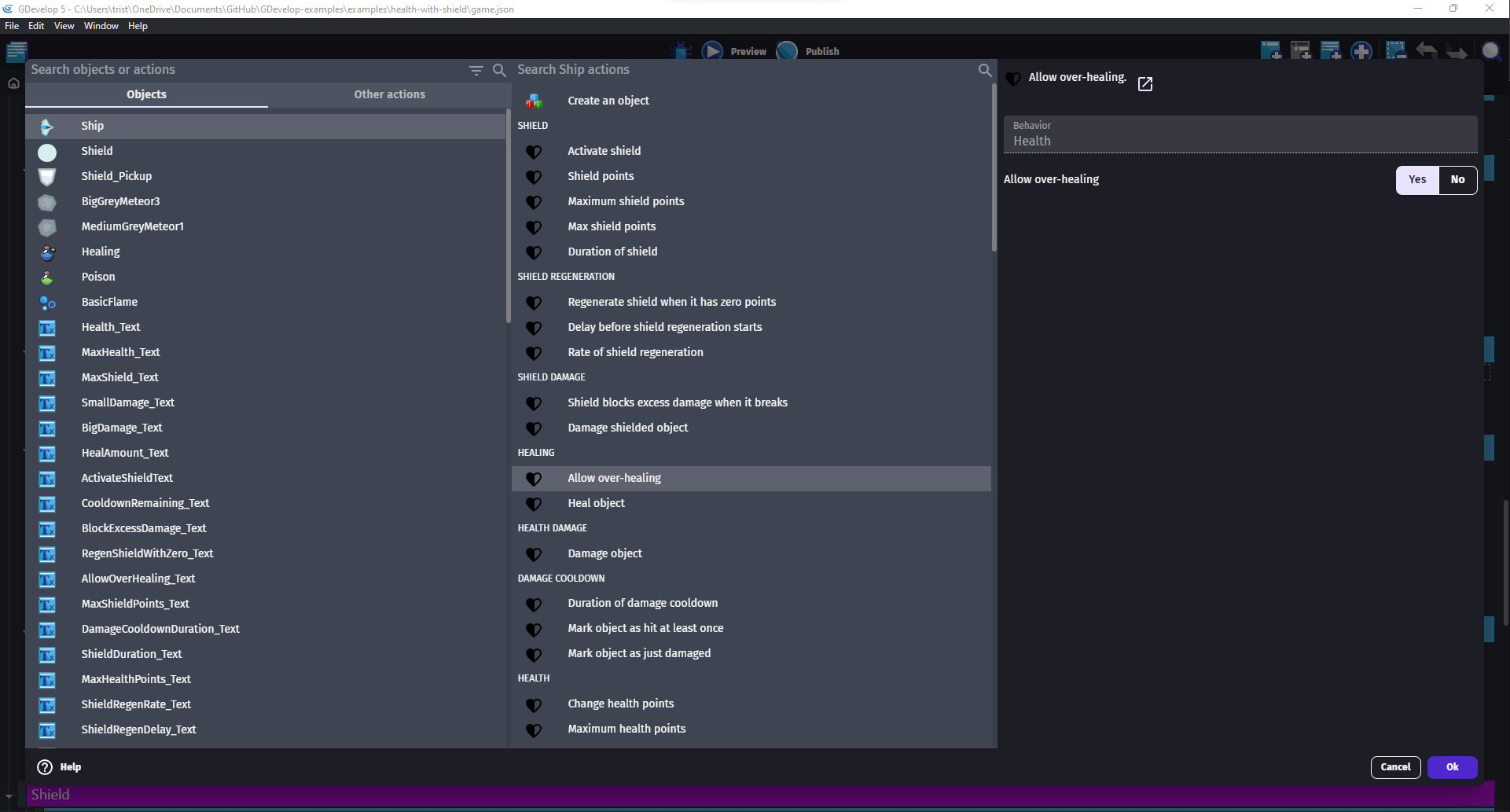The height and width of the screenshot is (812, 1510).
Task: Select the AllowOverHealing_Text object
Action: [265, 579]
